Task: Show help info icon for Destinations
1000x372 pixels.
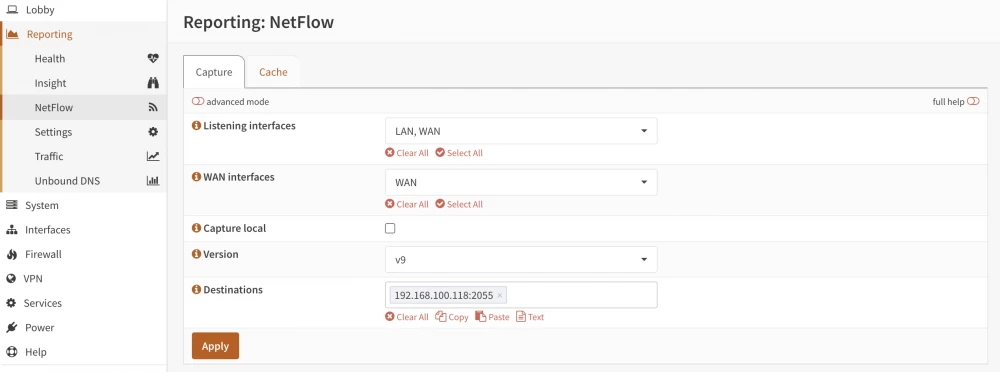Action: pyautogui.click(x=196, y=290)
